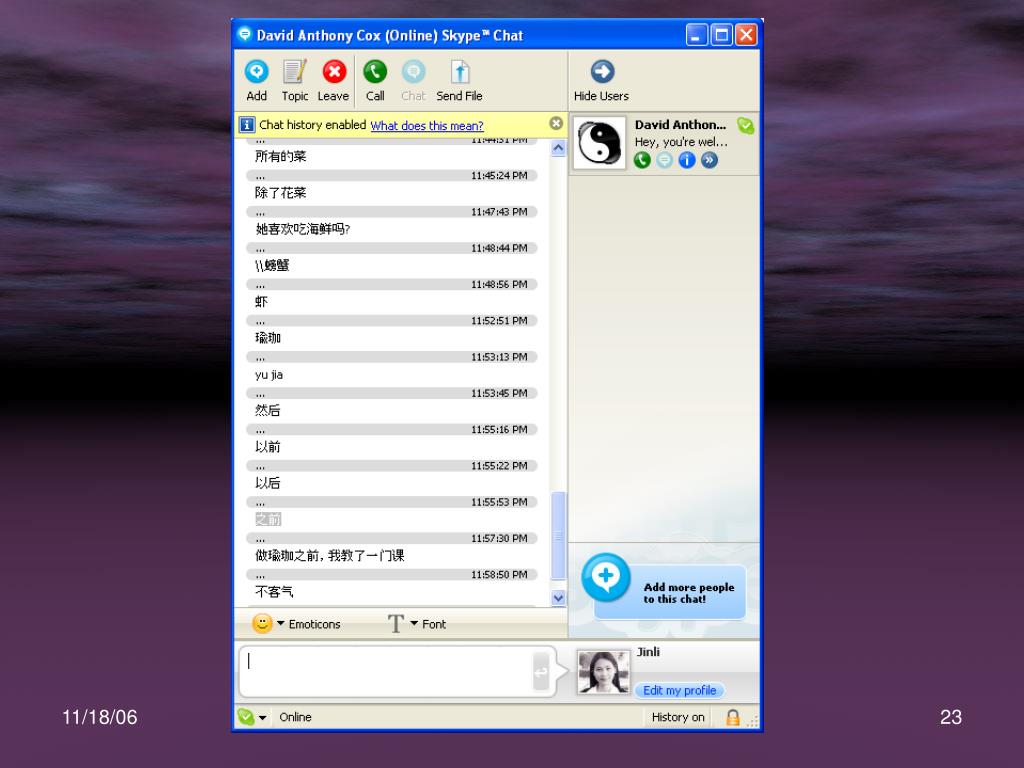This screenshot has height=768, width=1024.
Task: Click the Add participant toolbar icon
Action: [256, 71]
